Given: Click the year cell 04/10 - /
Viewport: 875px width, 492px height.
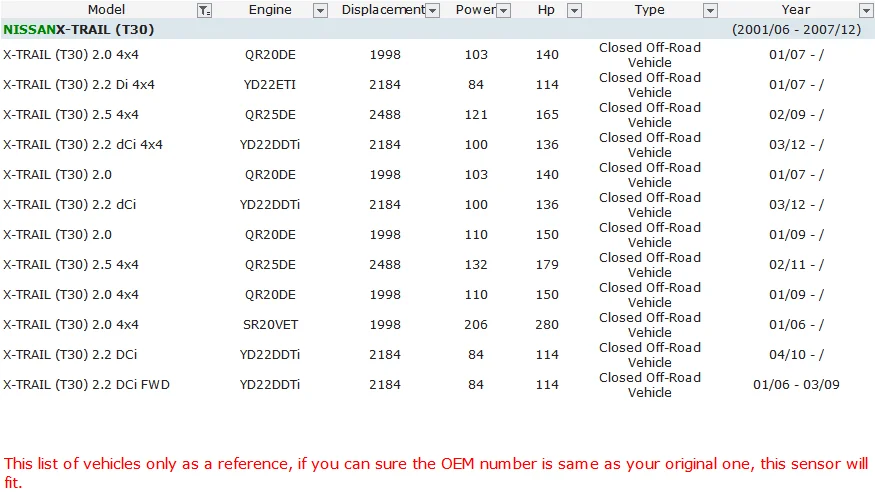Looking at the screenshot, I should 796,355.
